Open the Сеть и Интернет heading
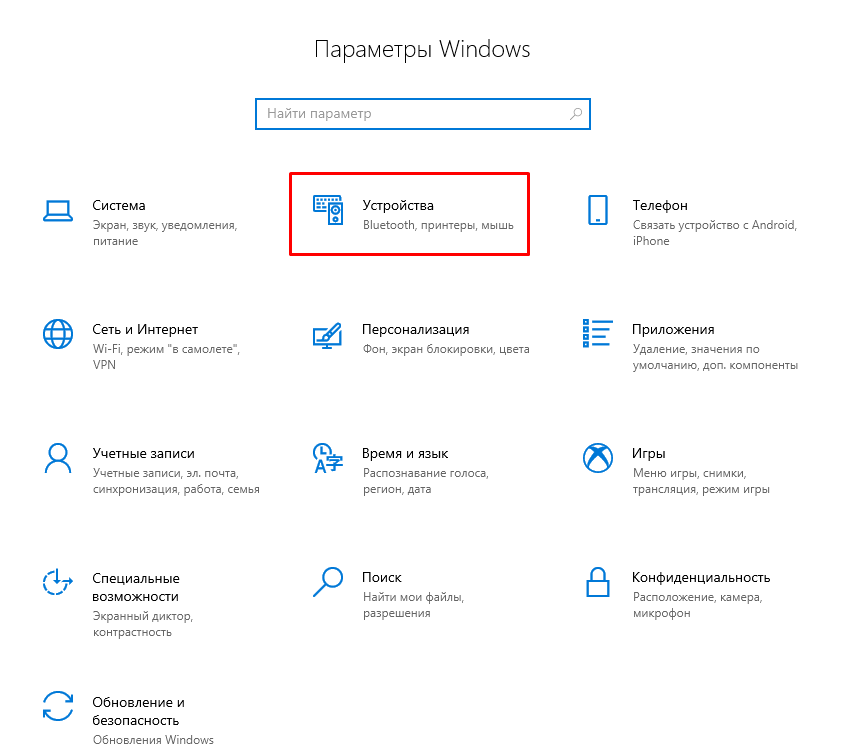The height and width of the screenshot is (751, 861). [x=145, y=329]
